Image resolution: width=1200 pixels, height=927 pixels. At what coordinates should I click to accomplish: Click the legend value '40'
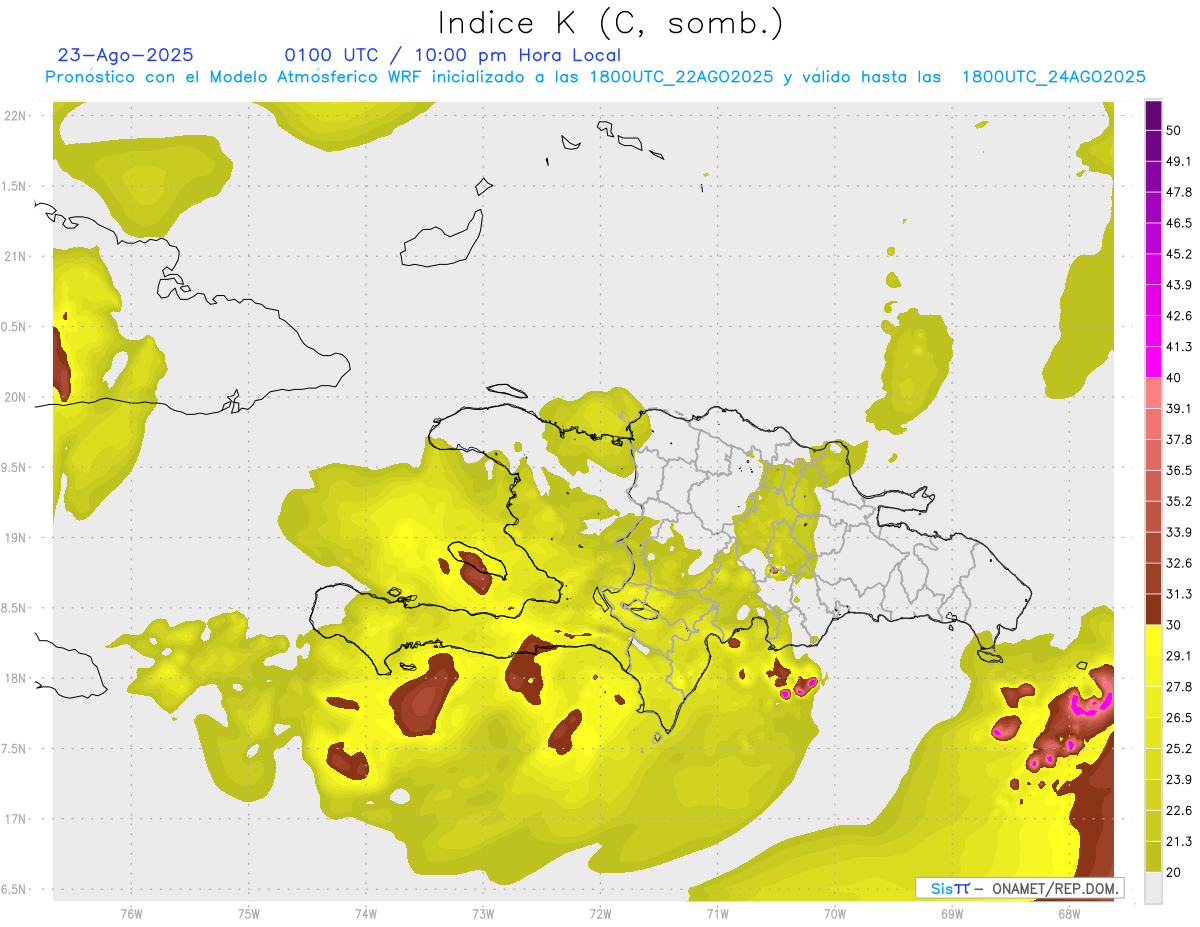click(x=1175, y=377)
